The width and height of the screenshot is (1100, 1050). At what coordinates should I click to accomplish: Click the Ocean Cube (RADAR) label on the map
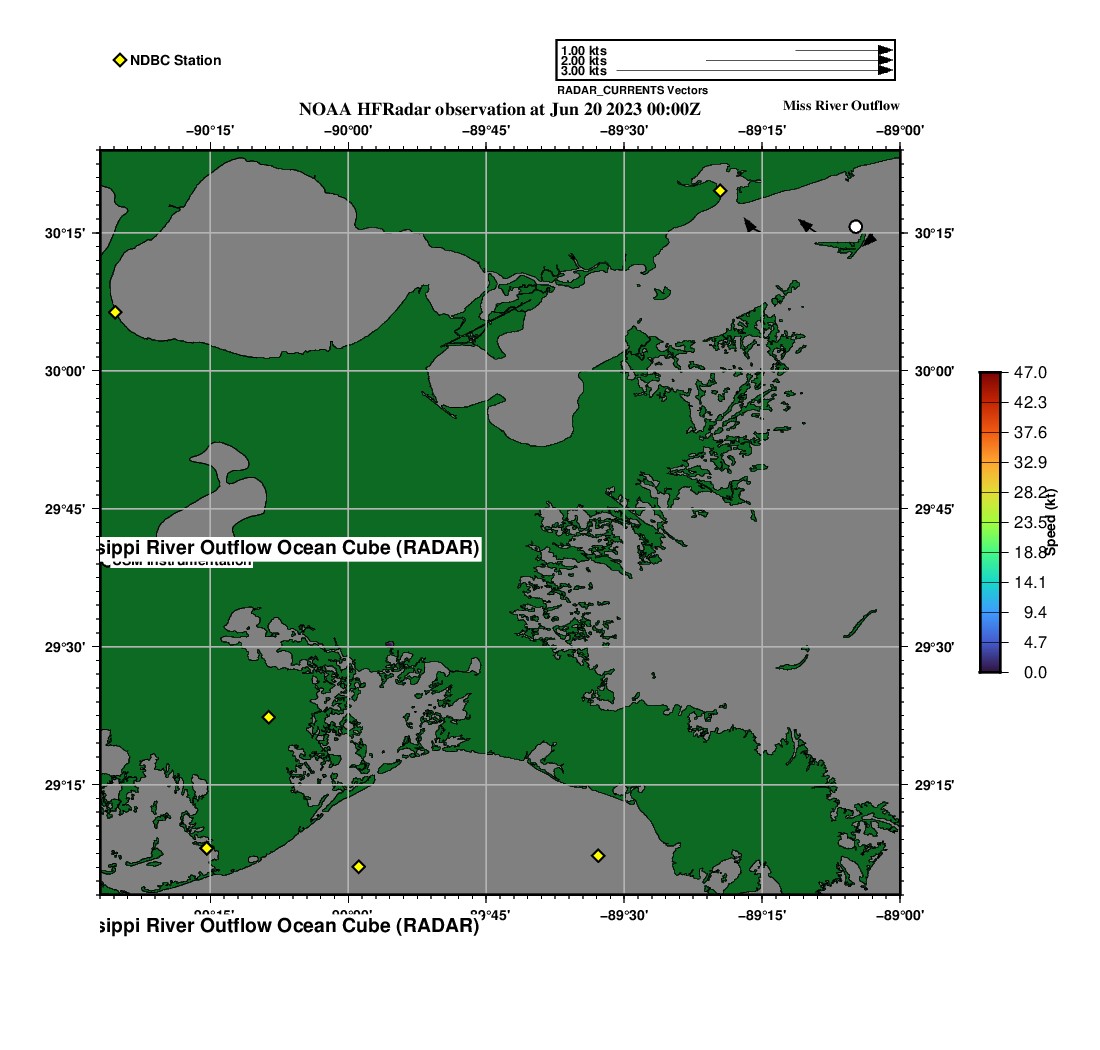point(290,548)
